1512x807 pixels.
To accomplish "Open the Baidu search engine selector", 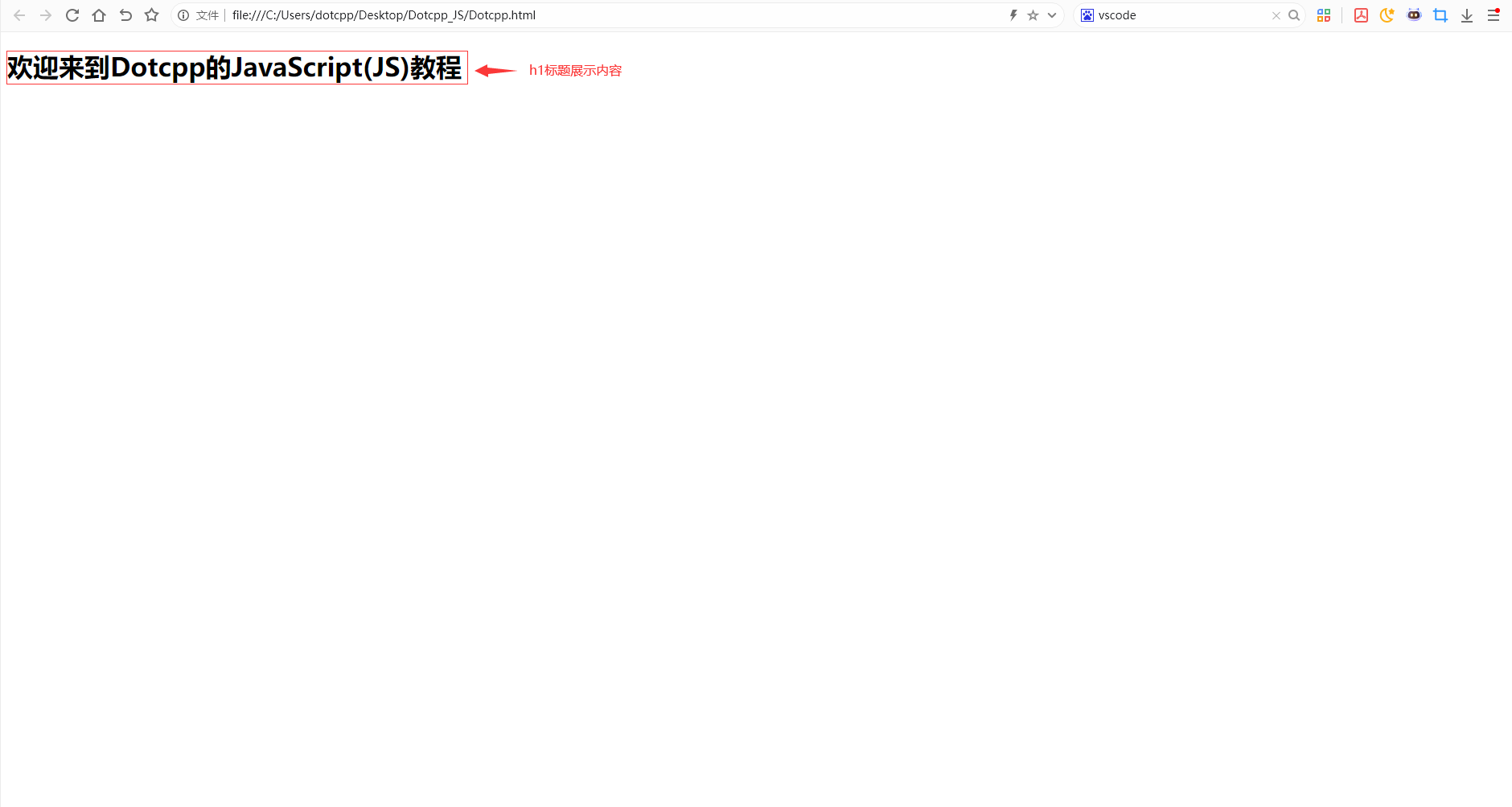I will tap(1087, 15).
